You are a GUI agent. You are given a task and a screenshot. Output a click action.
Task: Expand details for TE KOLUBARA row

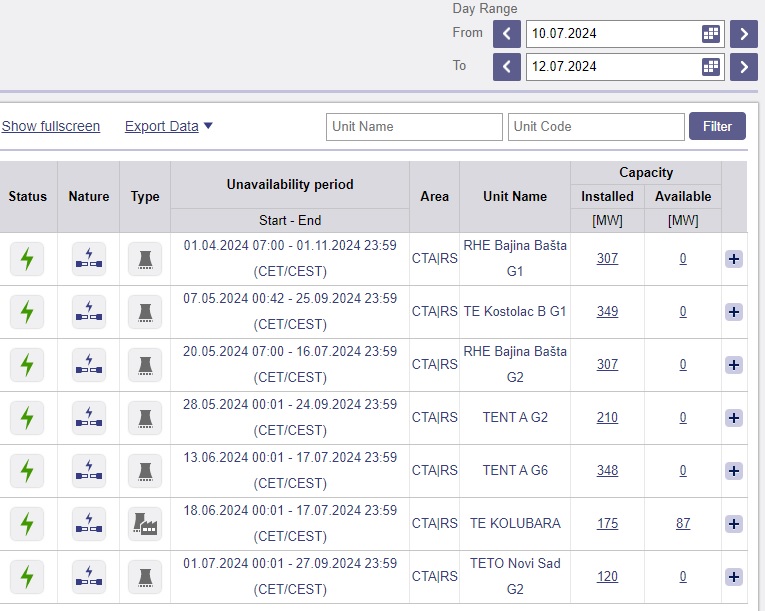point(734,524)
